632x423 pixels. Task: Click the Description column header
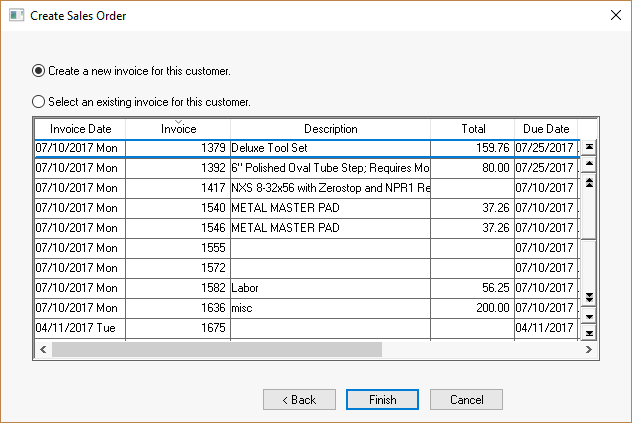tap(330, 129)
